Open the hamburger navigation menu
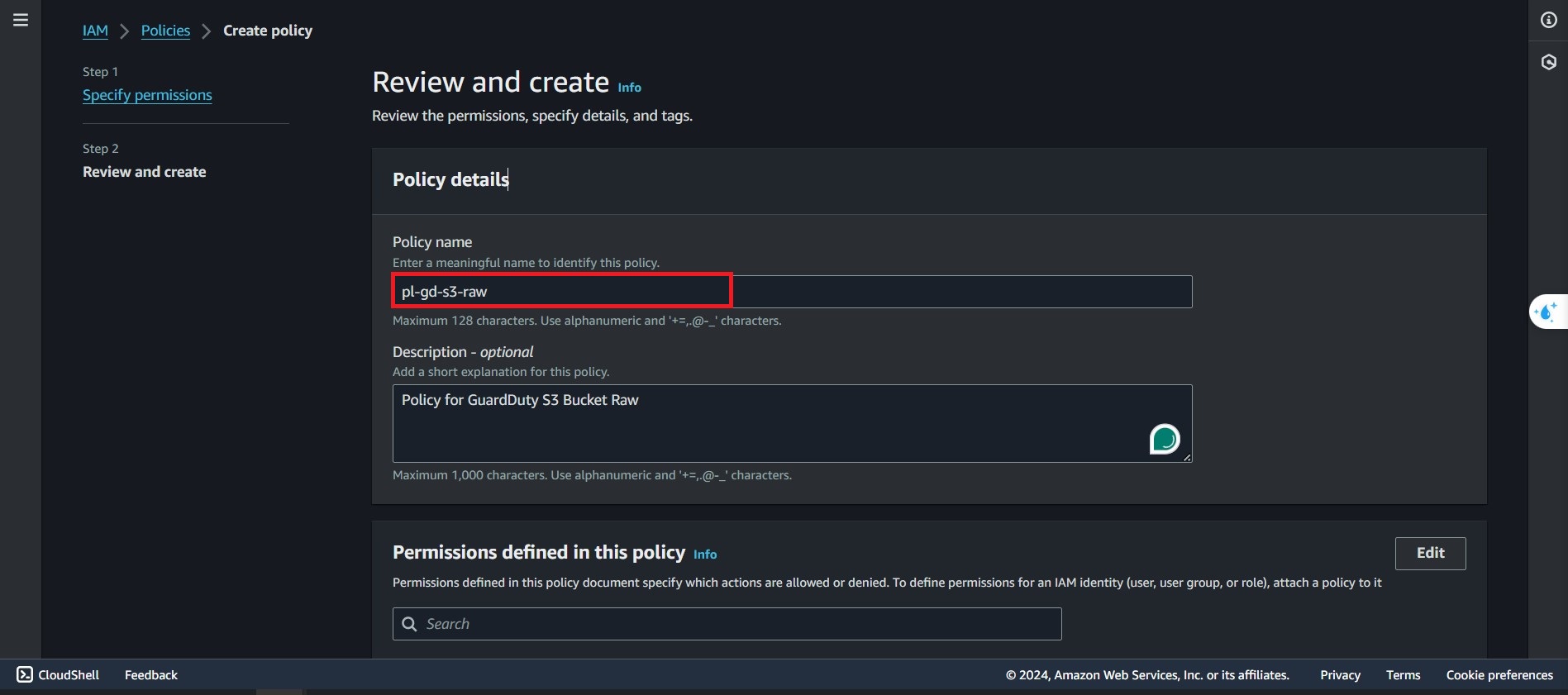The height and width of the screenshot is (695, 1568). [x=21, y=20]
